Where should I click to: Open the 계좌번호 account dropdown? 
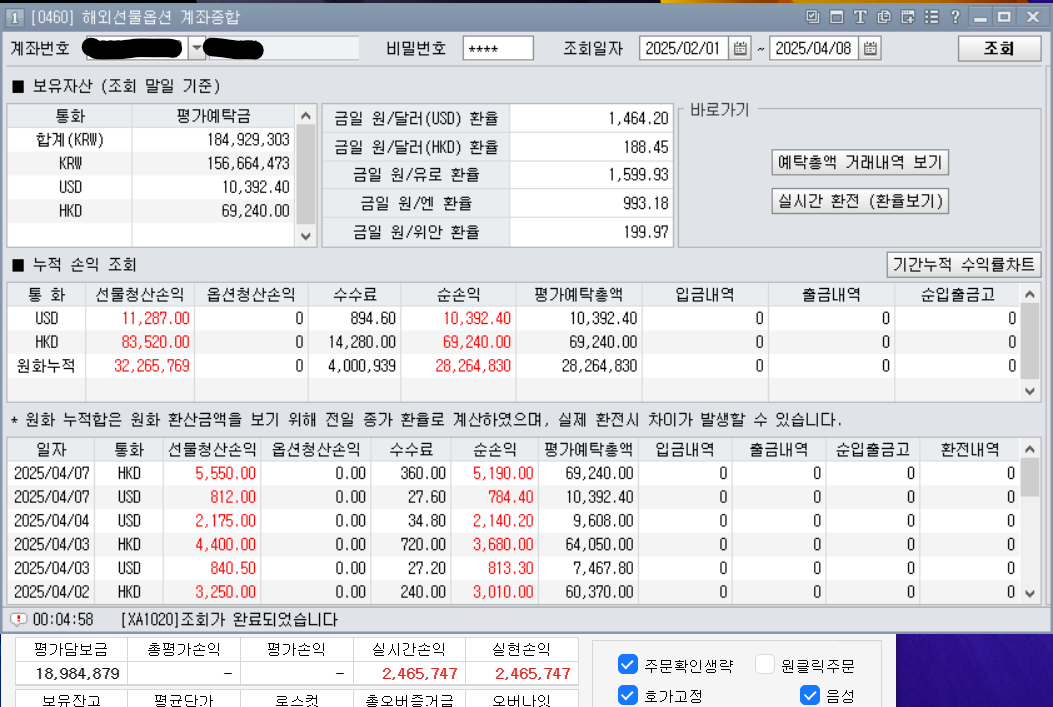coord(196,48)
